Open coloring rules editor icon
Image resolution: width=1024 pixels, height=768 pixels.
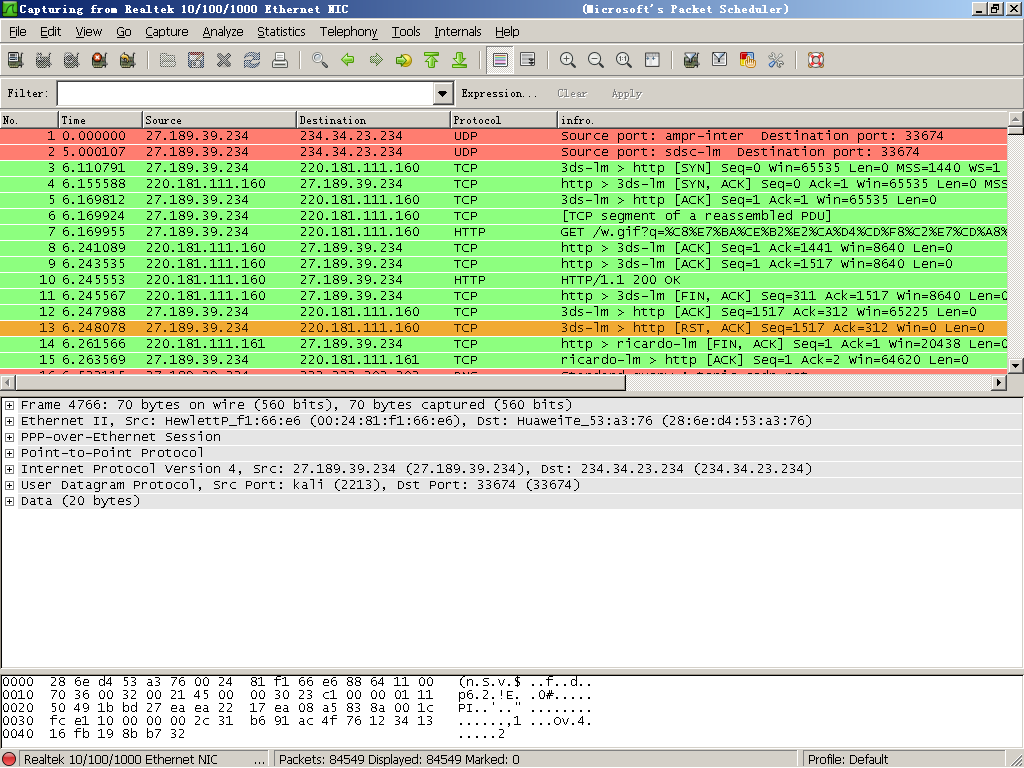pyautogui.click(x=748, y=61)
